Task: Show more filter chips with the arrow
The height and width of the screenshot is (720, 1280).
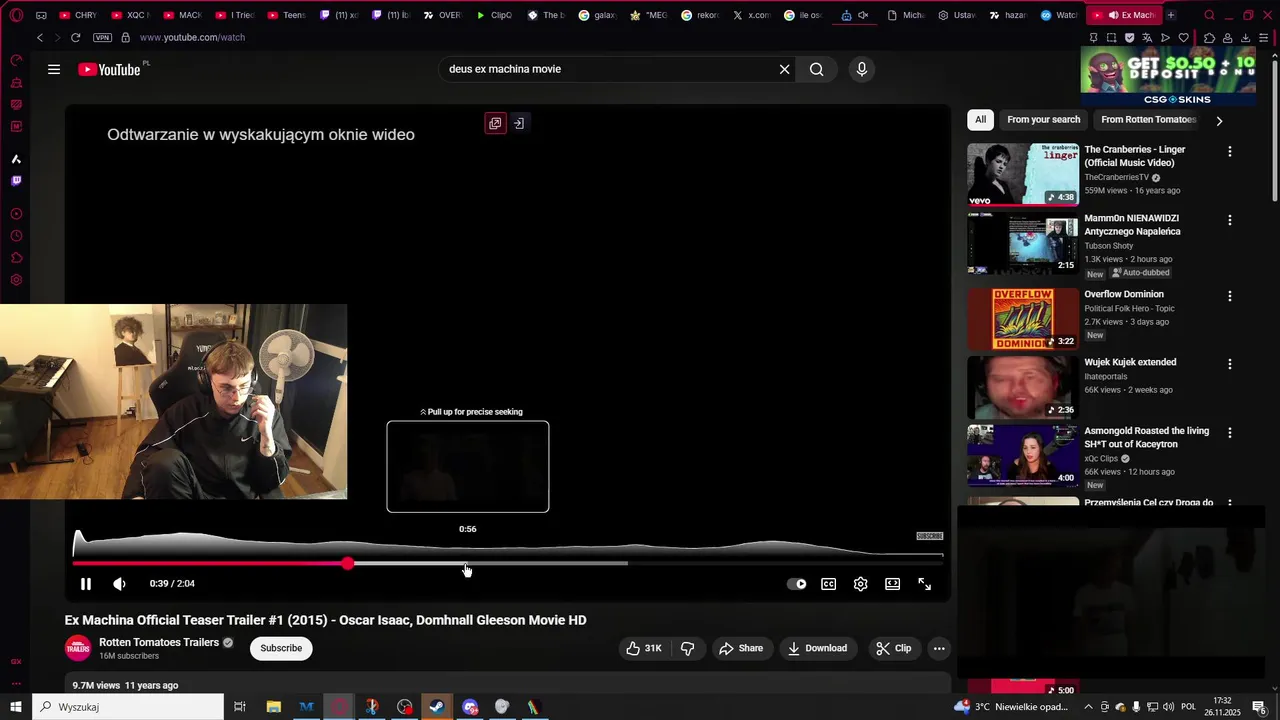Action: 1219,120
